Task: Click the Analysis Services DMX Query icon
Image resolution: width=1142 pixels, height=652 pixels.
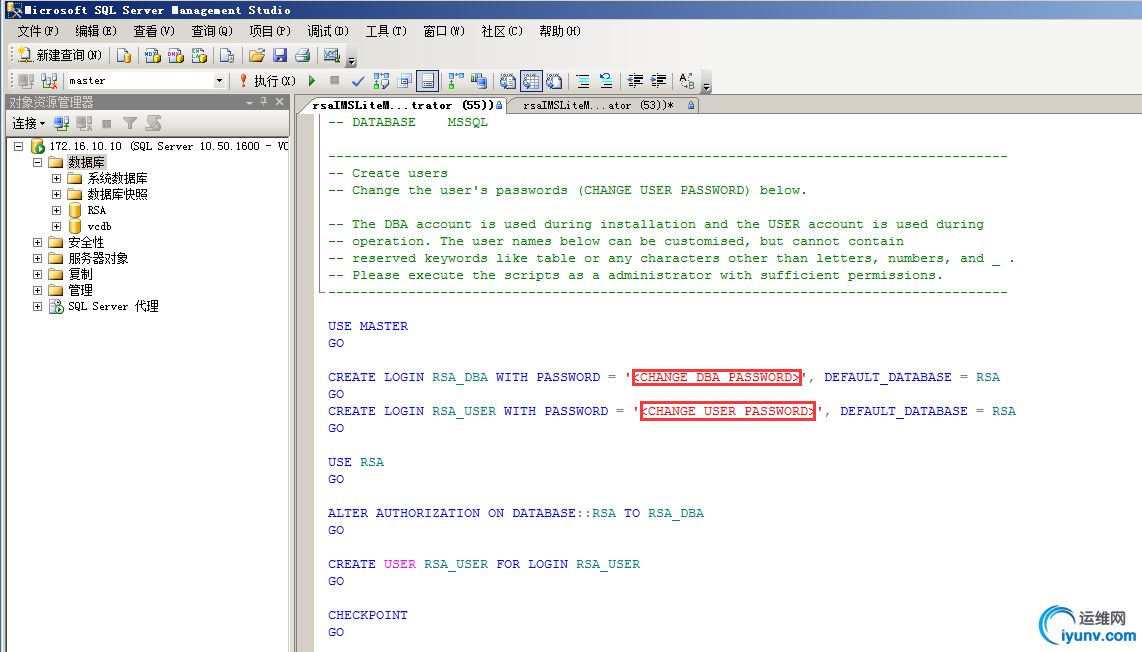Action: [176, 55]
